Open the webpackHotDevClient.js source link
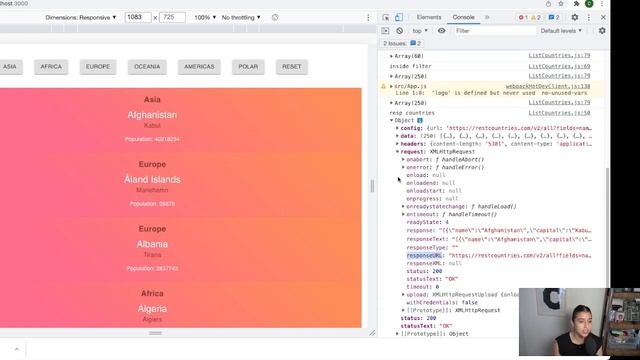This screenshot has width=640, height=360. [x=548, y=87]
